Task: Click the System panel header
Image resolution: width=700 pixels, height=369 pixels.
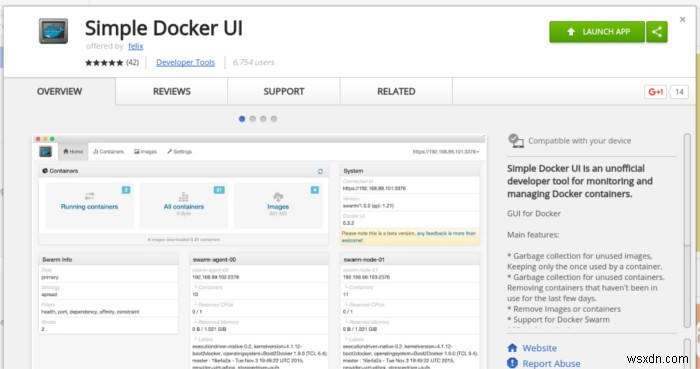Action: [410, 170]
